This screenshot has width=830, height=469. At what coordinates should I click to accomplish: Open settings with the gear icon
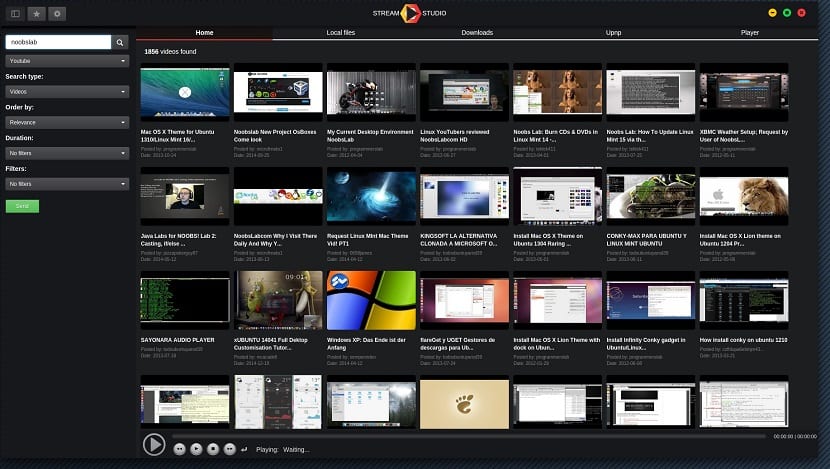(x=57, y=14)
